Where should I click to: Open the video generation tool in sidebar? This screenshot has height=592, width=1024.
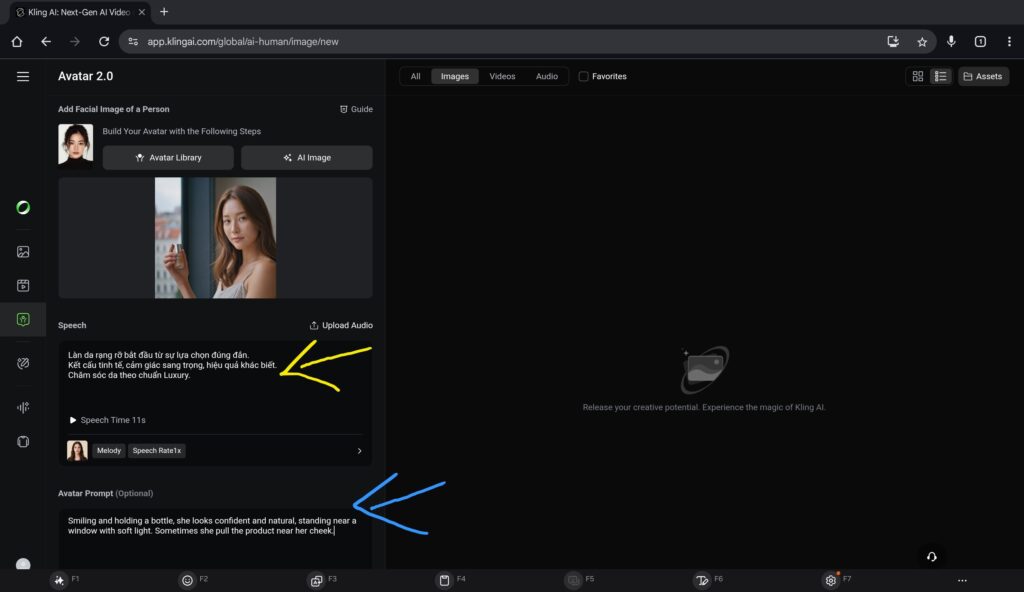(x=23, y=285)
